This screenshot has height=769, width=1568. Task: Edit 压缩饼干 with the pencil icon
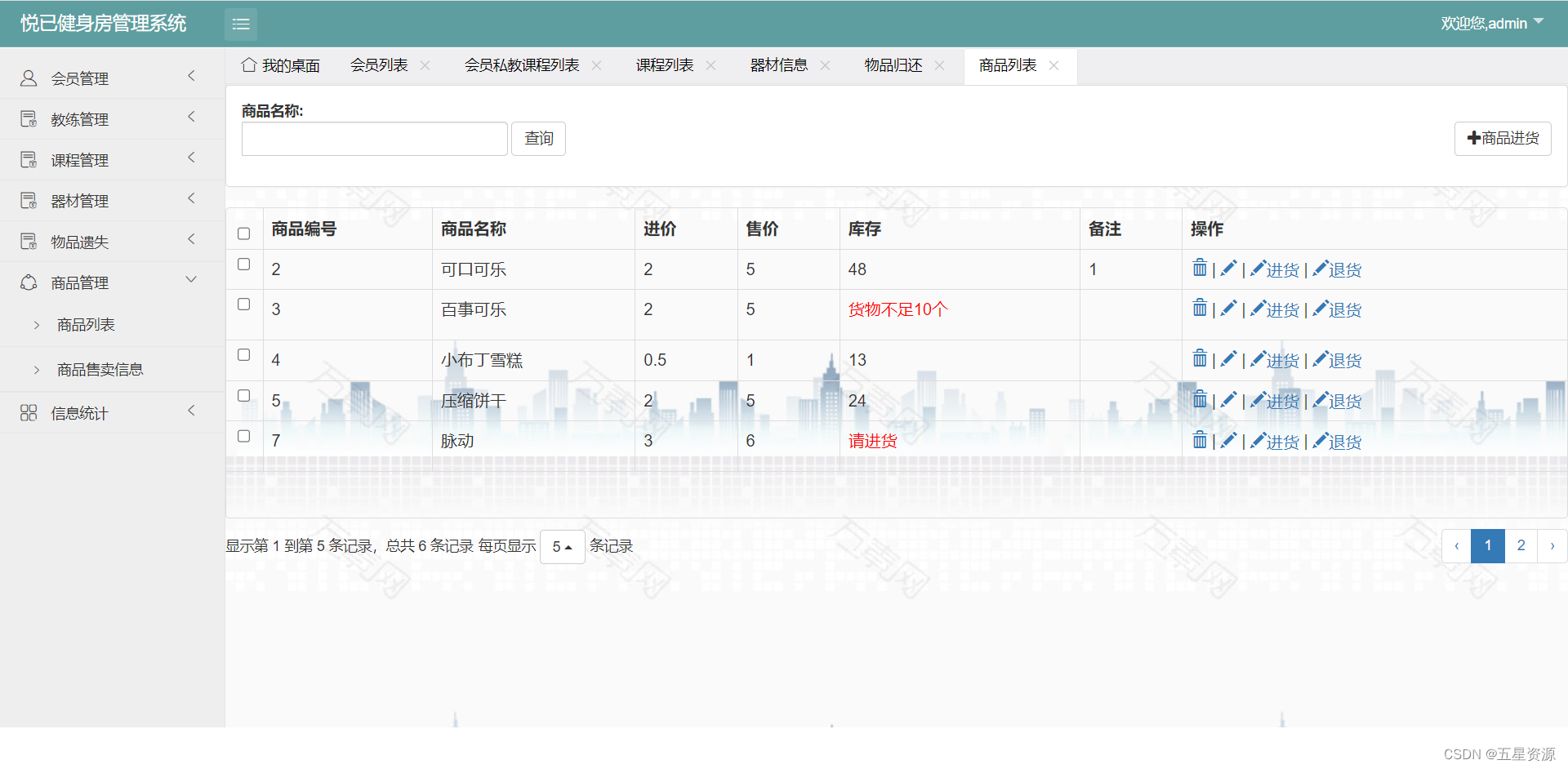point(1228,400)
